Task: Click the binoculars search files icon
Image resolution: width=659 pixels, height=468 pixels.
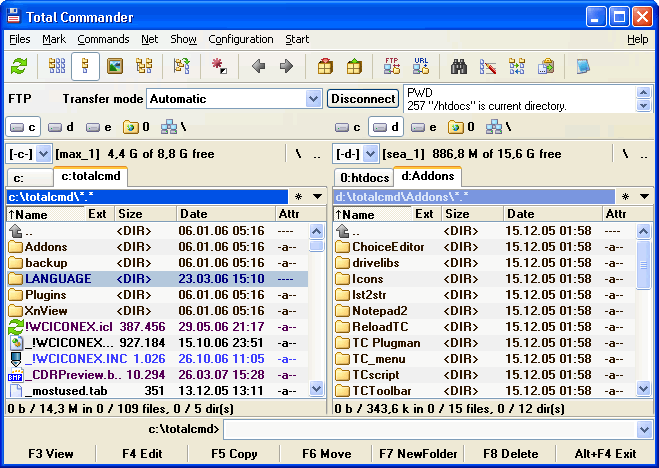Action: tap(459, 67)
